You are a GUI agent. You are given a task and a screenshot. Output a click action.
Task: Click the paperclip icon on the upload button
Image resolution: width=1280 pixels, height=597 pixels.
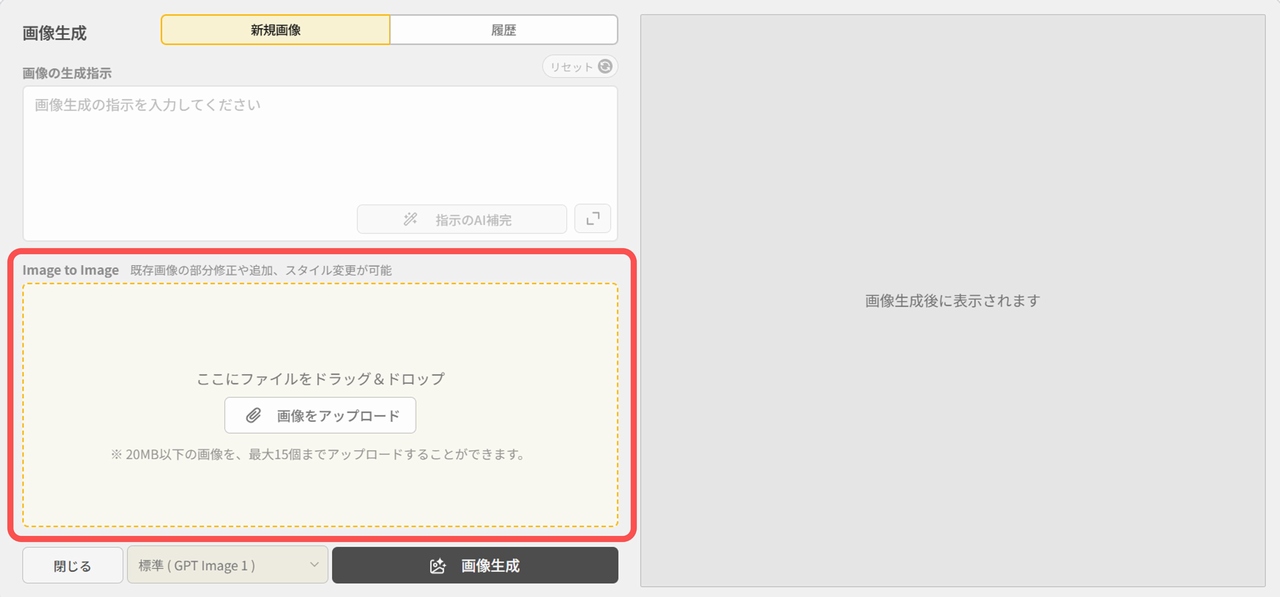click(x=254, y=416)
